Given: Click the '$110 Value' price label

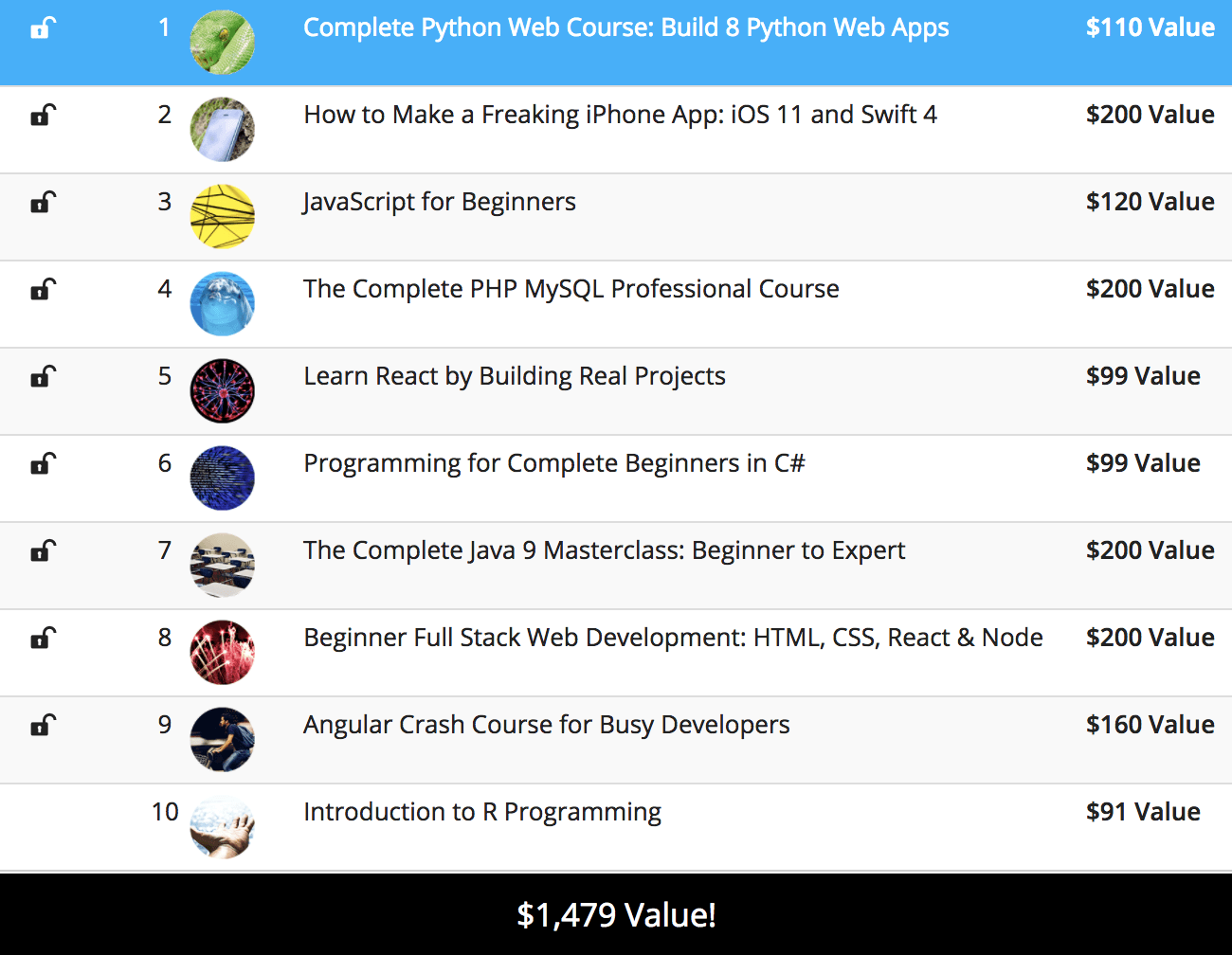Looking at the screenshot, I should pos(1150,27).
